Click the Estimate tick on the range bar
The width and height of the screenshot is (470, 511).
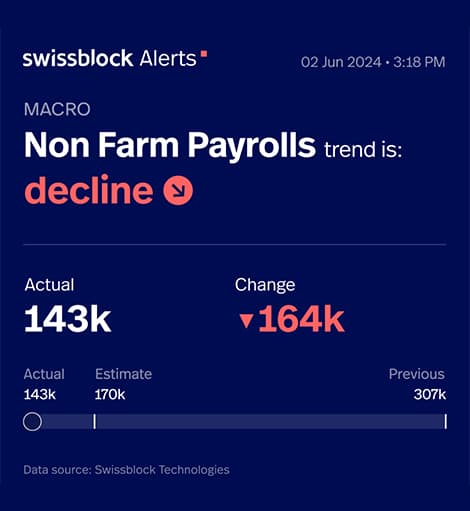coord(95,421)
